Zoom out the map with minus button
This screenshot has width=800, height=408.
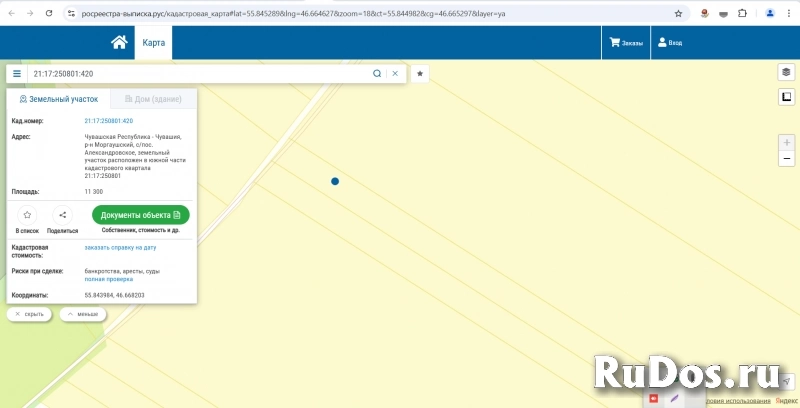(787, 159)
